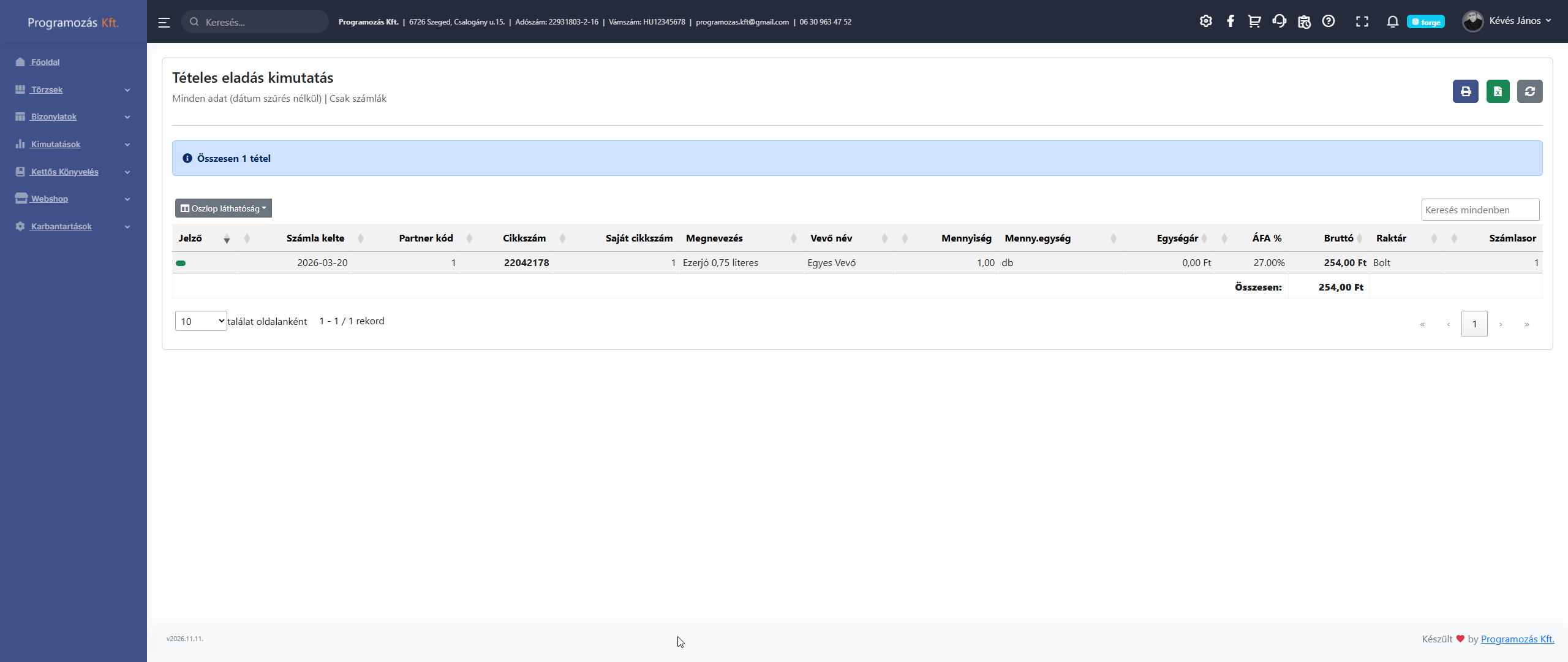Open Programozás Kft. footer link
The height and width of the screenshot is (662, 1568).
[1517, 639]
